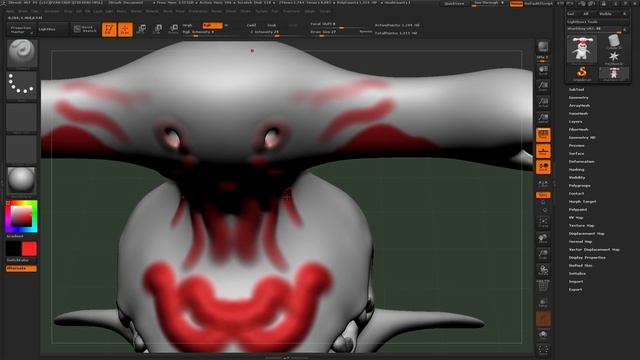Screen dimensions: 640x360
Task: Toggle the orange XYZ rotation button
Action: pos(543,195)
